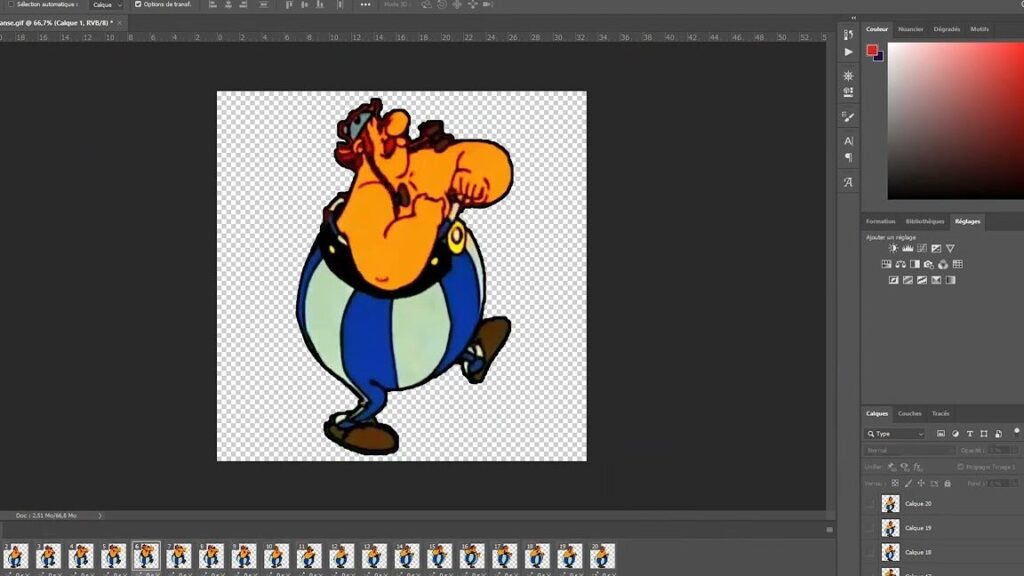Add a Color Lookup adjustment
This screenshot has width=1024, height=576.
[x=957, y=264]
